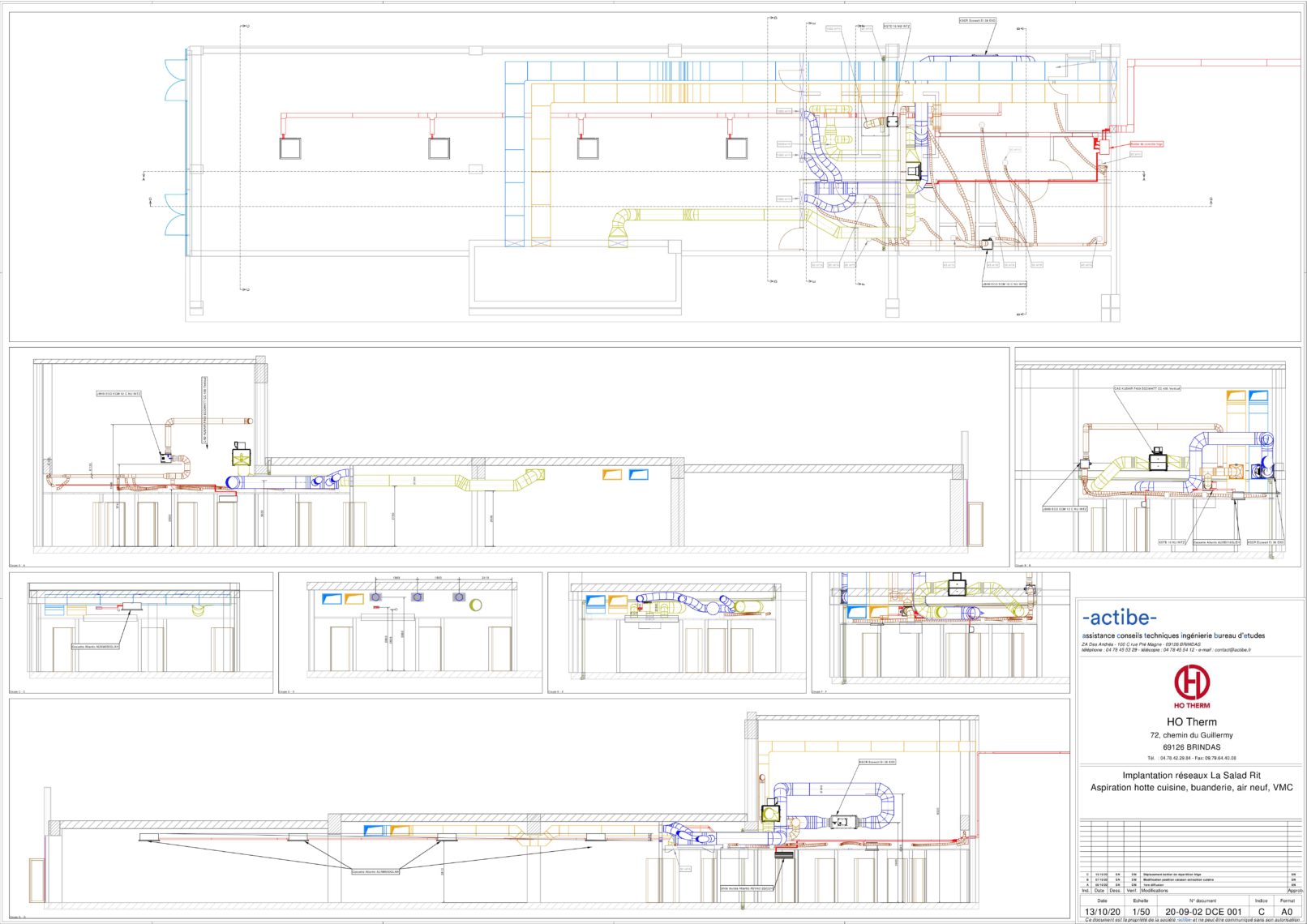Select the Cassette Atlantic label in section C-C
1307x924 pixels.
tap(96, 647)
